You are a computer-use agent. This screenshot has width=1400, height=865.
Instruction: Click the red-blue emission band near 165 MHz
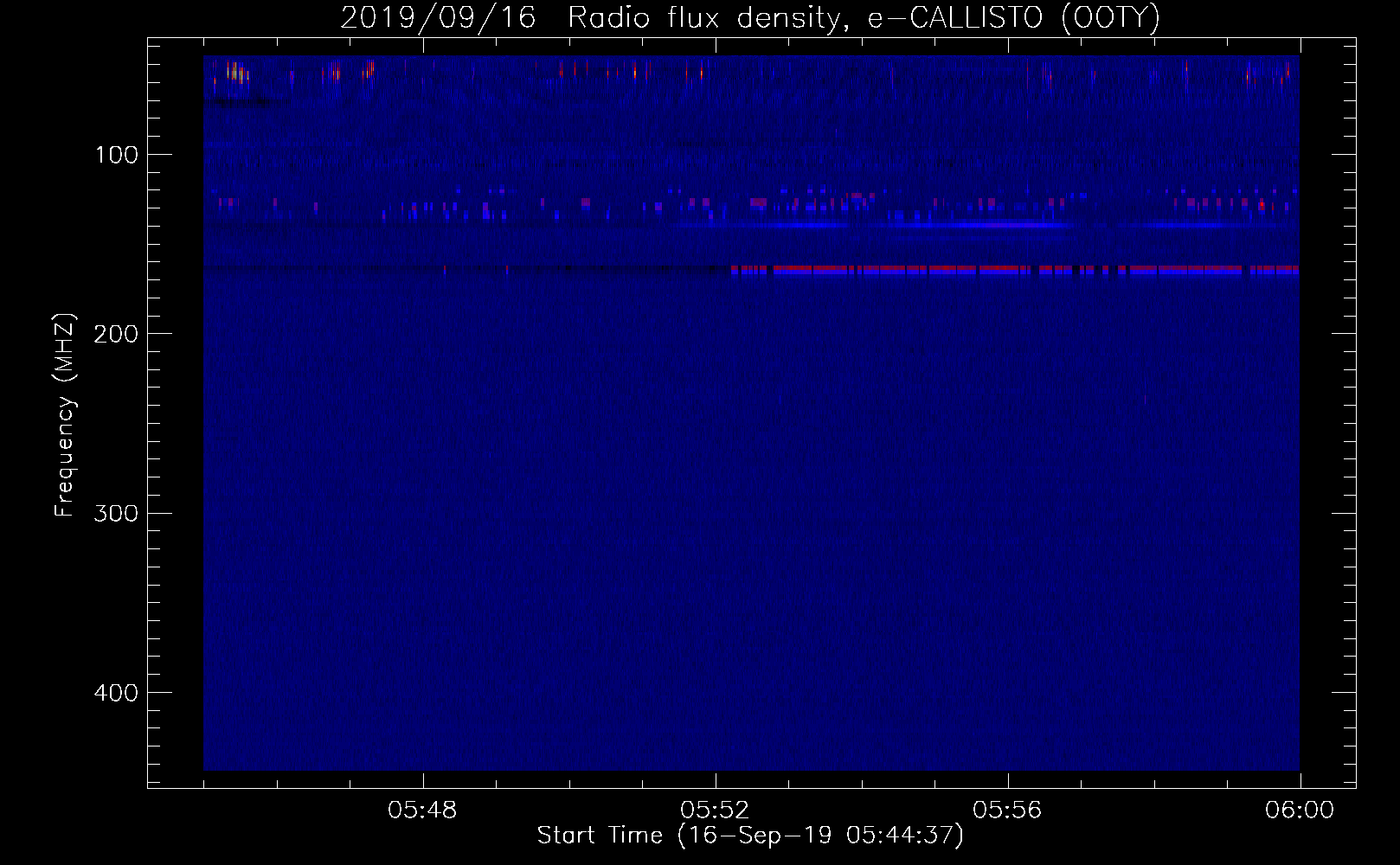click(x=1014, y=271)
